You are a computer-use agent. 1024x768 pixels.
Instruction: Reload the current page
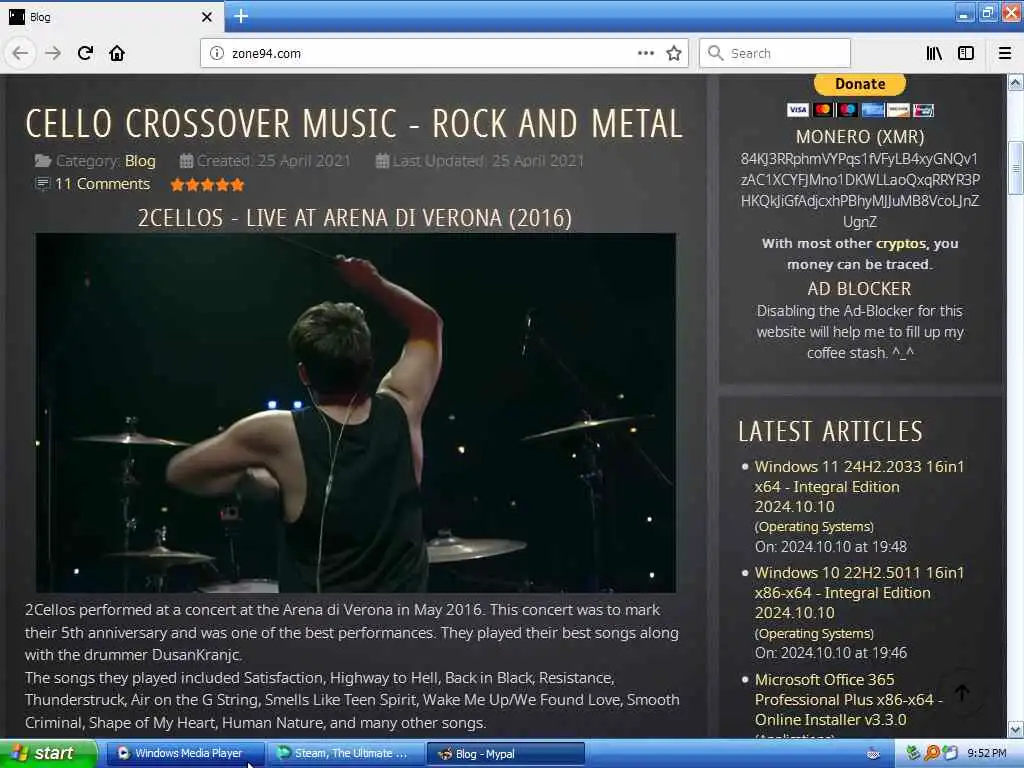(x=85, y=53)
